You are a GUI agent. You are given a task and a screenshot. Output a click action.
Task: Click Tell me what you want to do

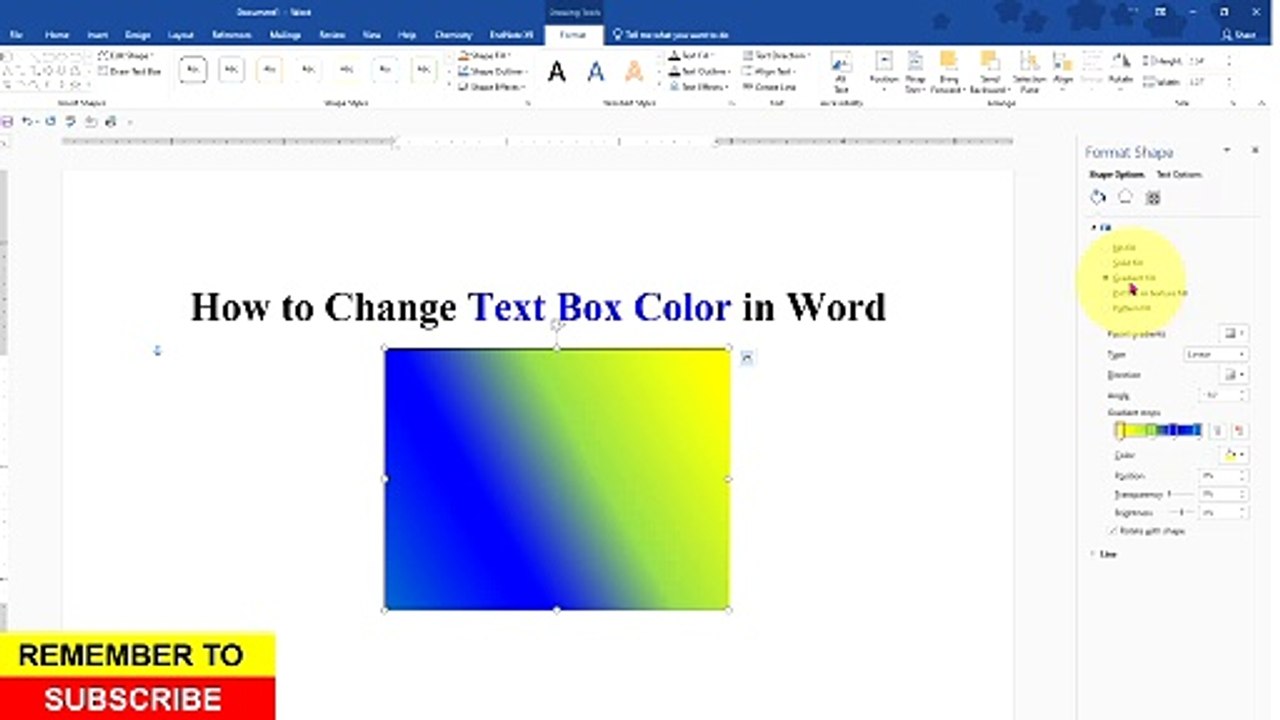670,34
